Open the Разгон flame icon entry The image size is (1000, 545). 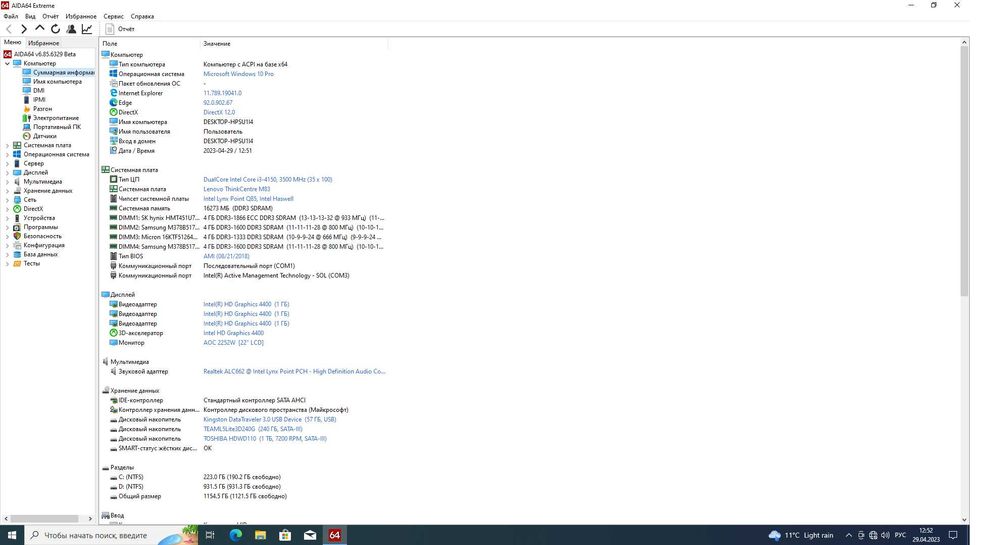(x=27, y=109)
